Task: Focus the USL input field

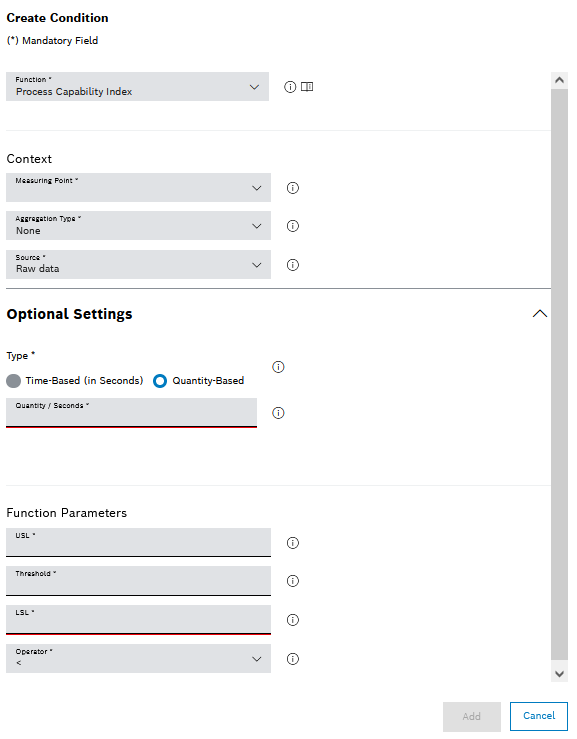Action: point(138,542)
